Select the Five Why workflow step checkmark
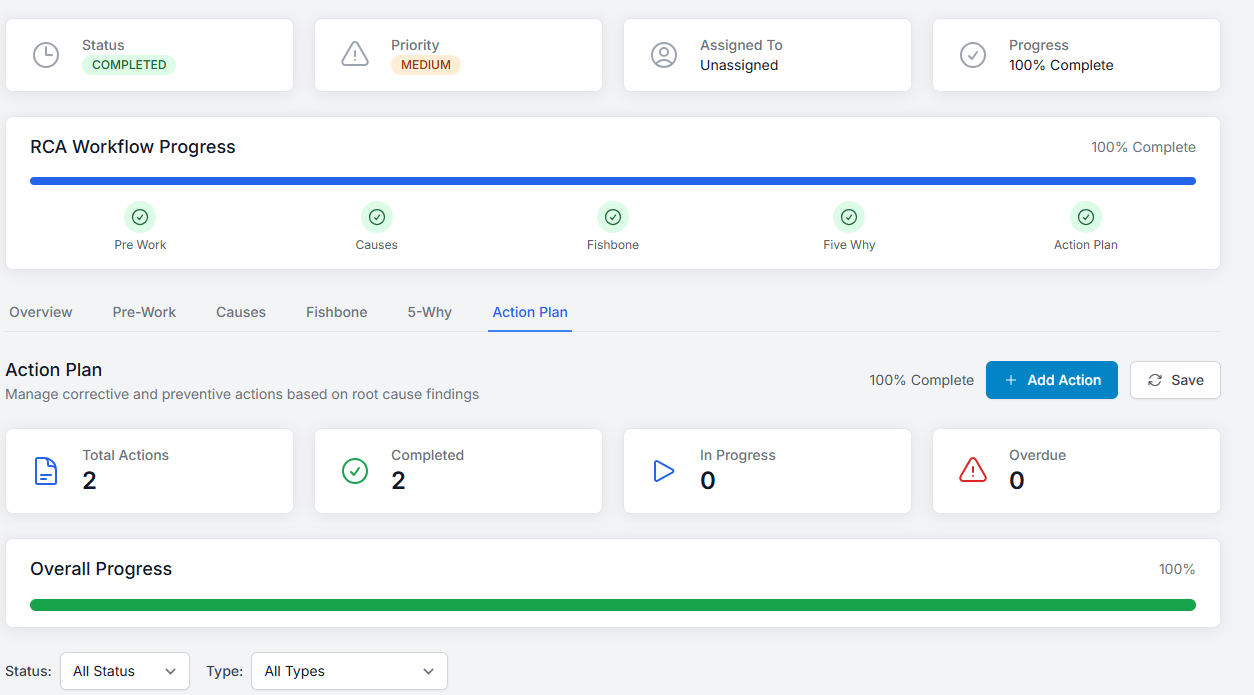This screenshot has width=1254, height=695. tap(849, 217)
